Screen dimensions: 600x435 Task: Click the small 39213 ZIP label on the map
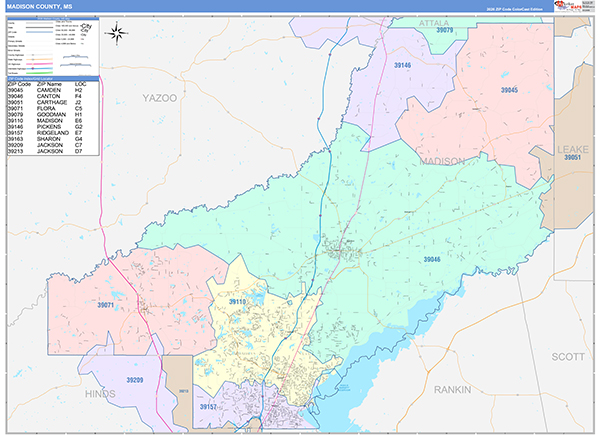[x=183, y=391]
